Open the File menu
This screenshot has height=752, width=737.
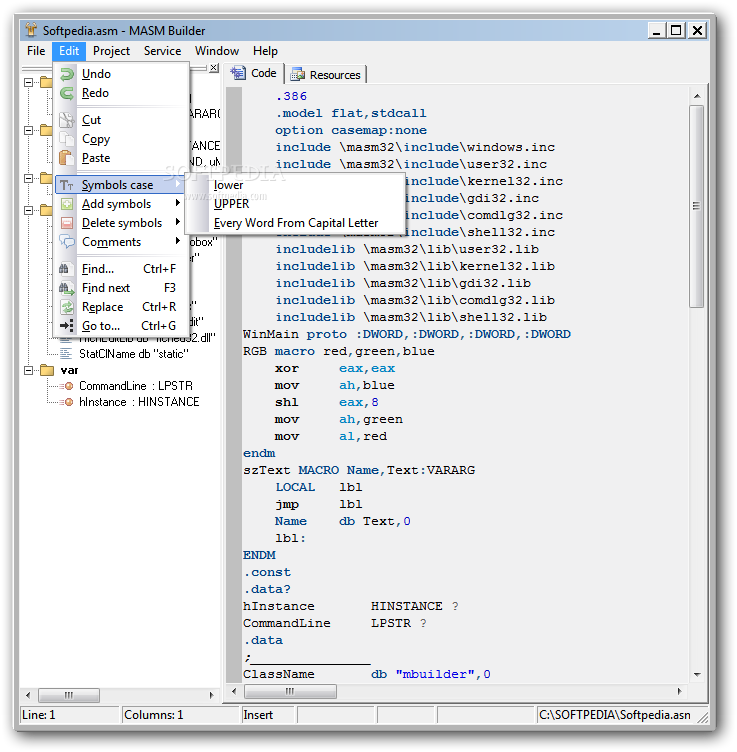coord(36,51)
